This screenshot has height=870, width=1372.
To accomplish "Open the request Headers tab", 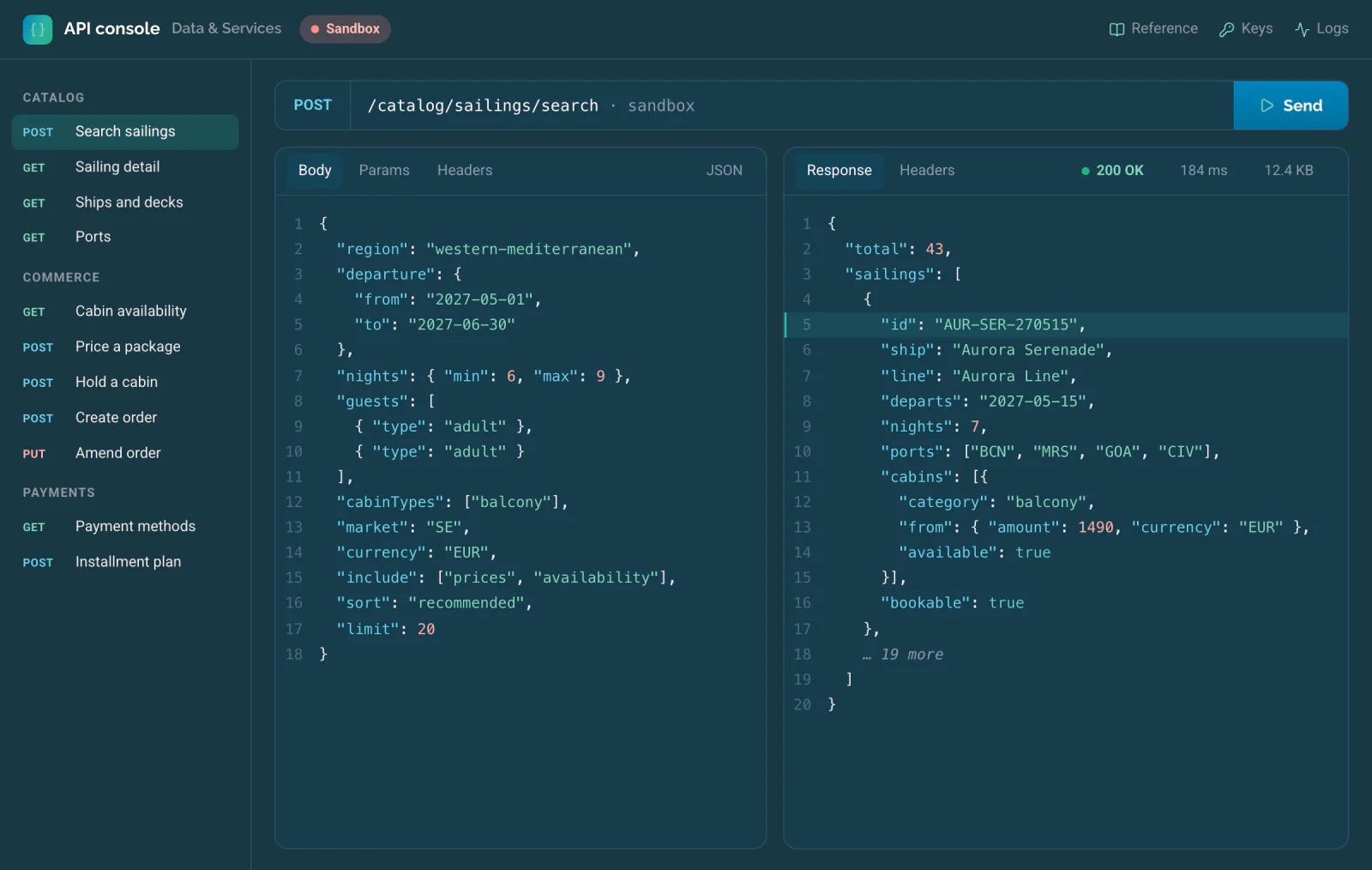I will [x=465, y=170].
